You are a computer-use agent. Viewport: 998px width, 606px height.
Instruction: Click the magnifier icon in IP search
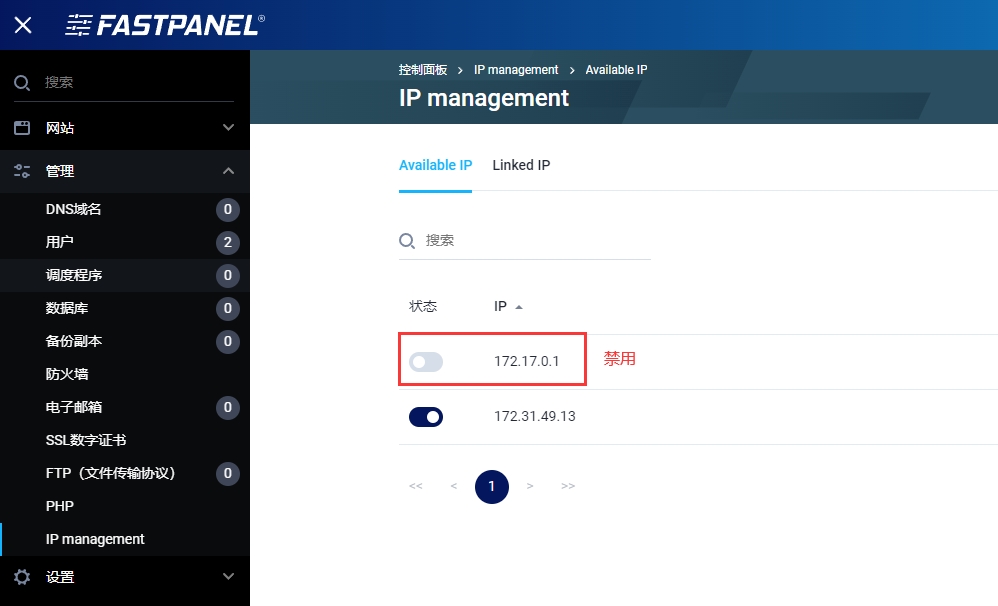407,241
